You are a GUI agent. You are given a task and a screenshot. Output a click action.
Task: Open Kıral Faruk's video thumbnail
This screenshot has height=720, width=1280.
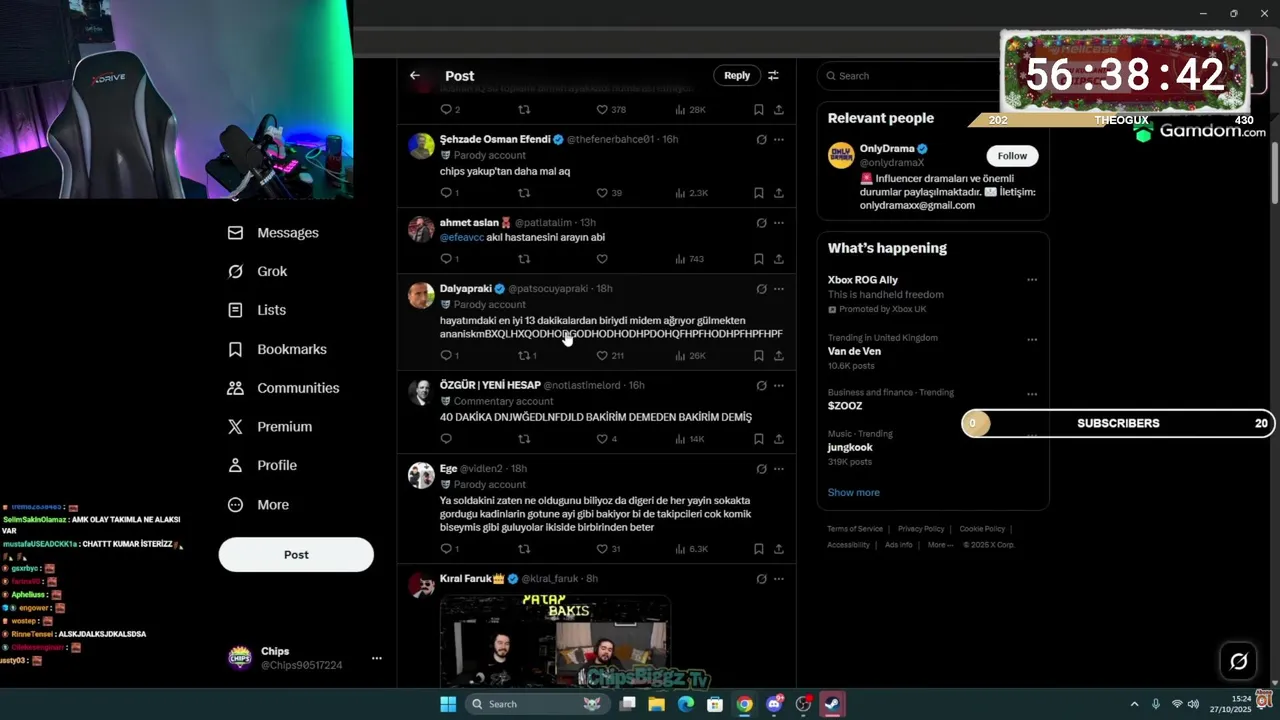pos(555,641)
